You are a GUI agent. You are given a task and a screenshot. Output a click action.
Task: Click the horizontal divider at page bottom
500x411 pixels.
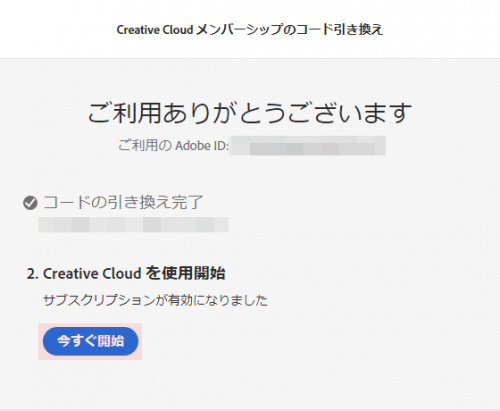250,410
